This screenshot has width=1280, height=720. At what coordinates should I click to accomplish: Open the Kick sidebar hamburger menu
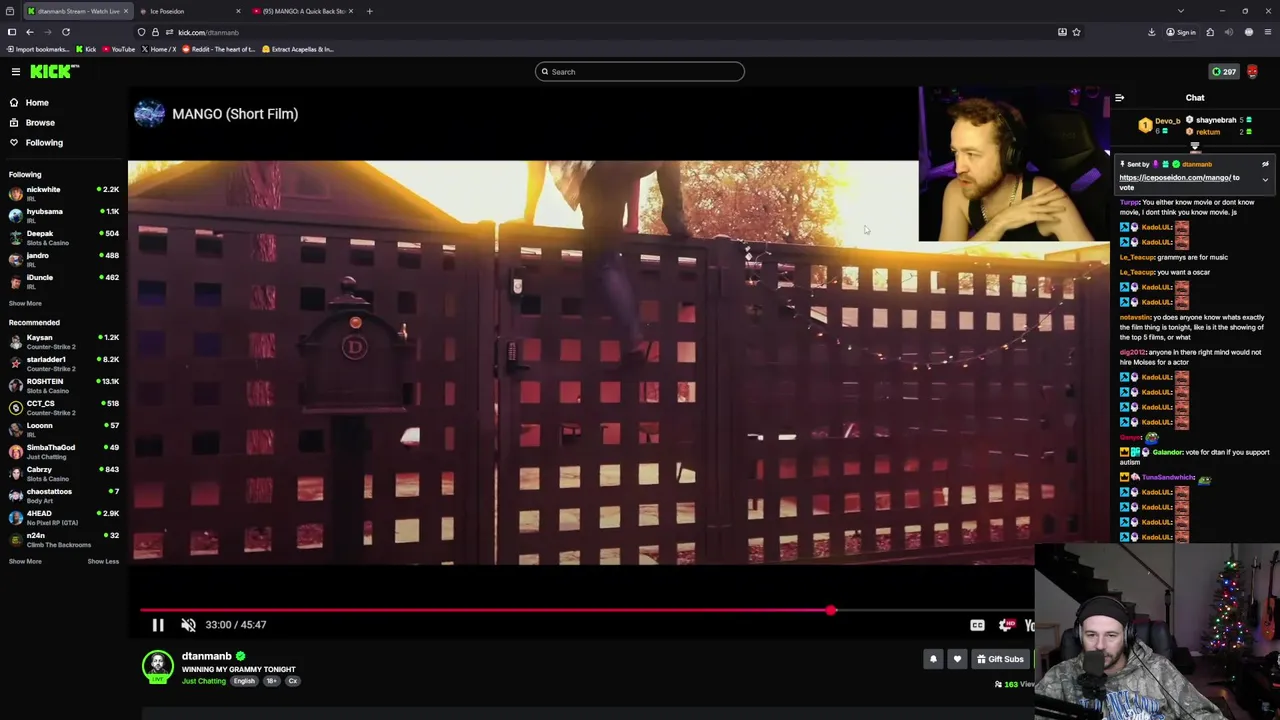point(16,71)
